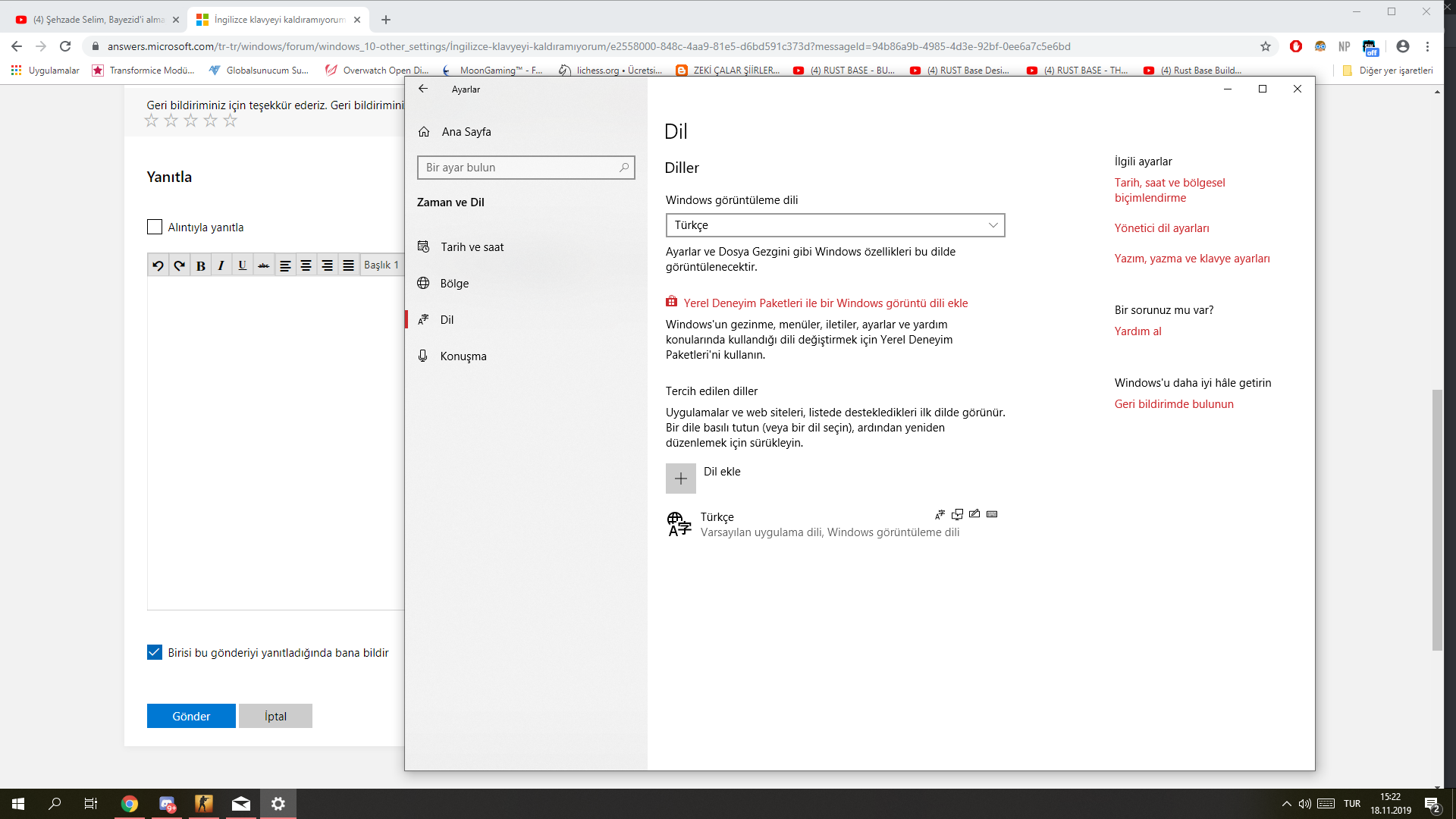Screen dimensions: 1456x819
Task: Open Ana Sayfa home in Ayarlar
Action: tap(466, 132)
